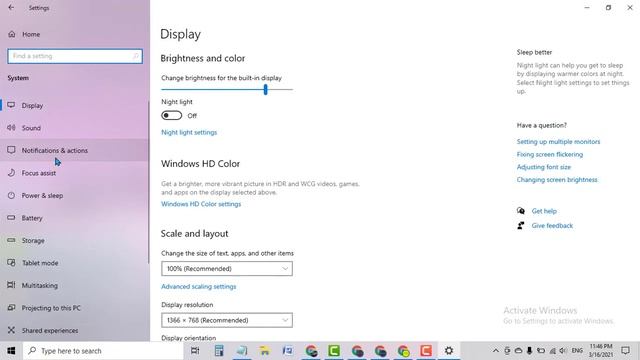Click the Multitasking icon

(x=11, y=285)
